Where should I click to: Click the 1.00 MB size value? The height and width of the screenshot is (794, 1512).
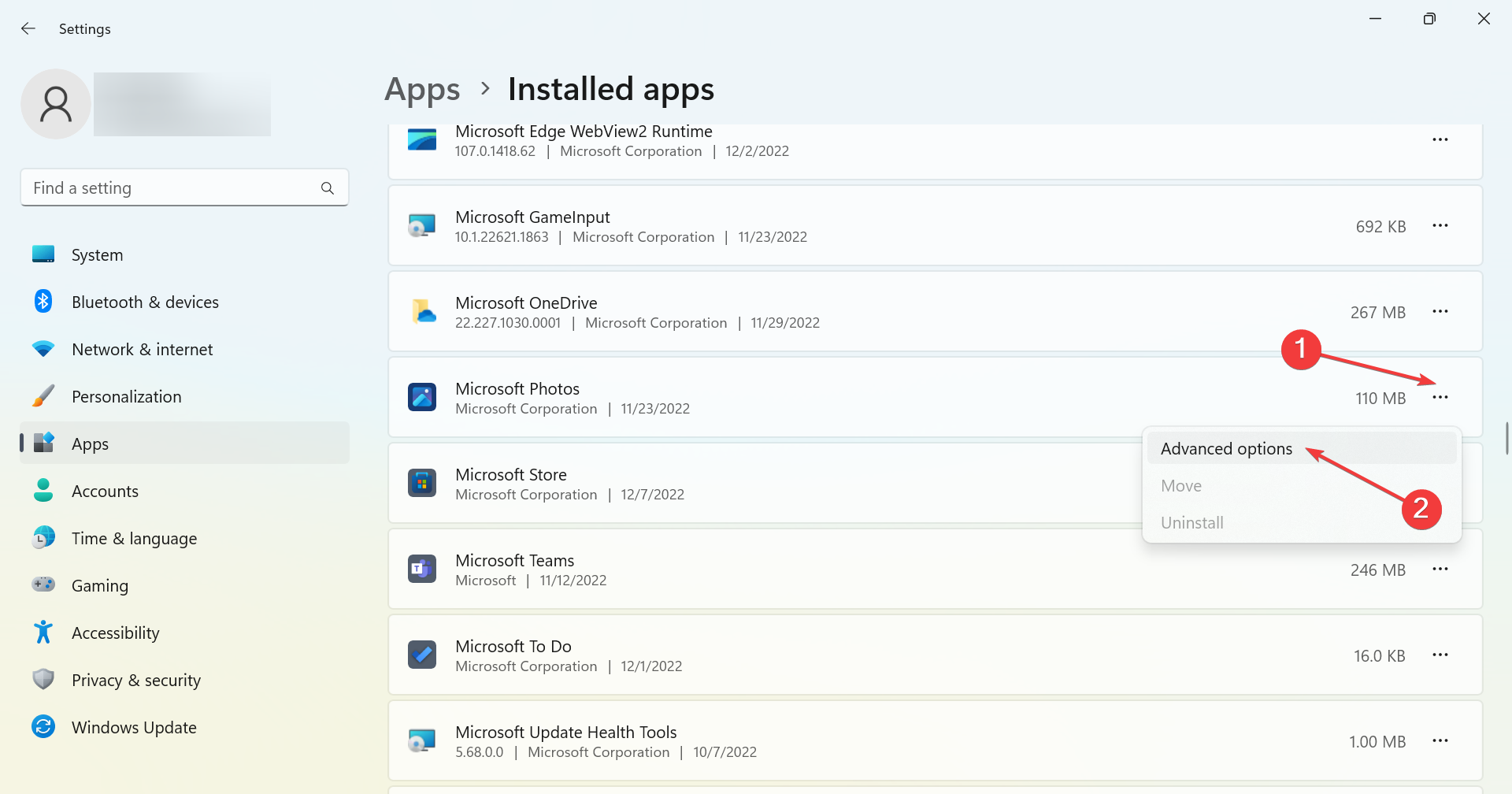coord(1377,741)
